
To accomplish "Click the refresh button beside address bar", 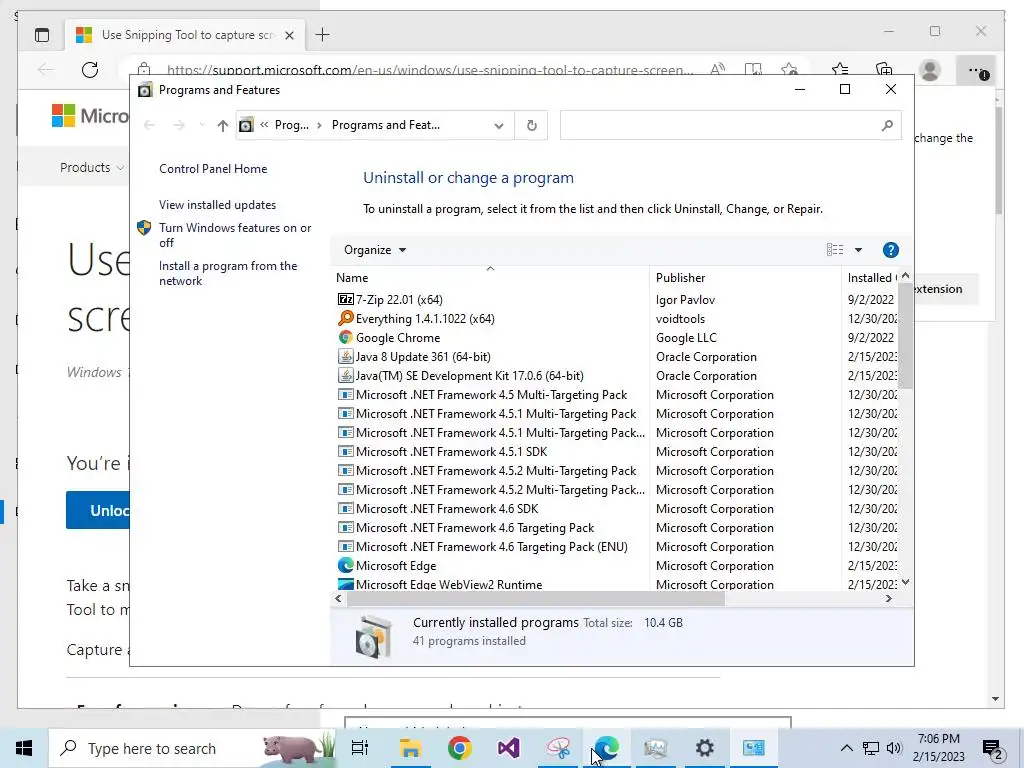I will click(532, 125).
